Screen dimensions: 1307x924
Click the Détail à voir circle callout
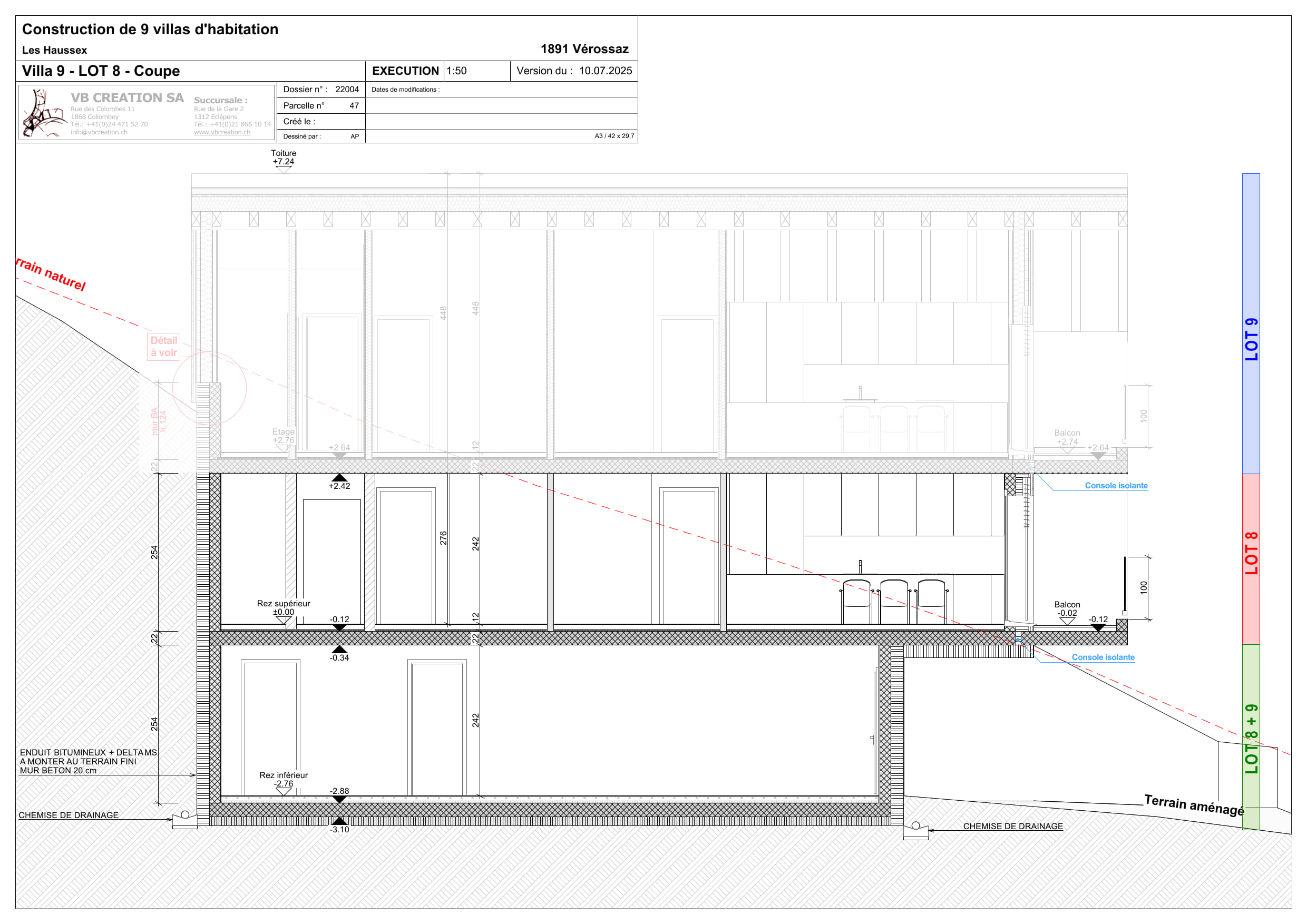[209, 388]
